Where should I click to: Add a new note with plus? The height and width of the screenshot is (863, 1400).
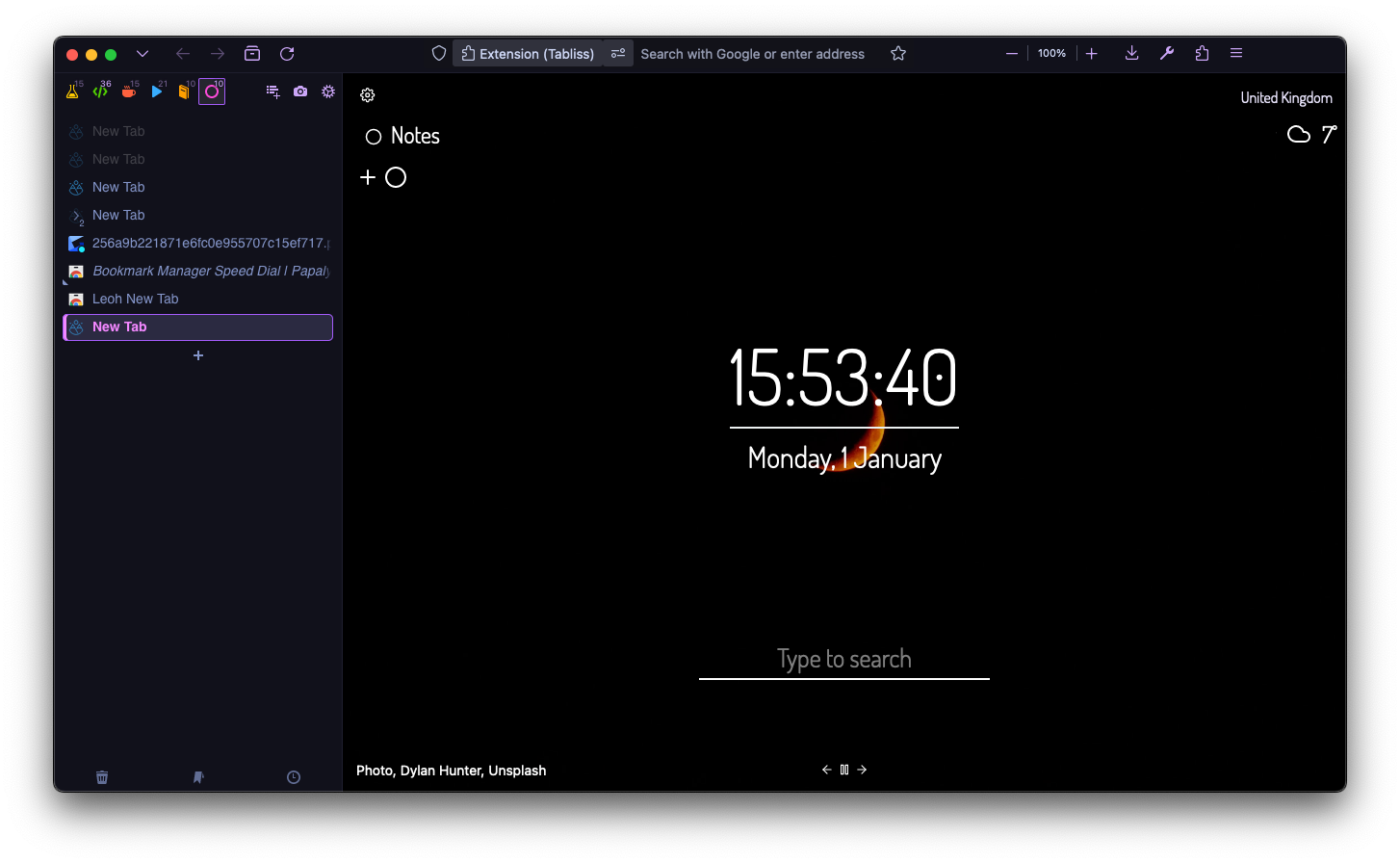pos(368,177)
